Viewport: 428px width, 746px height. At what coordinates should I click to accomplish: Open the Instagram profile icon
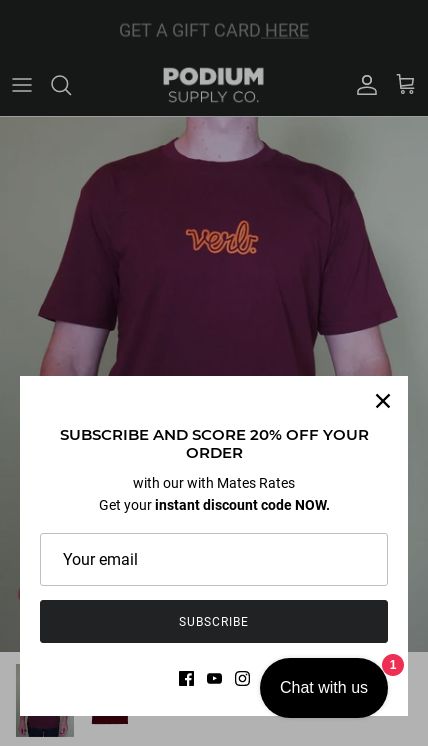tap(243, 678)
